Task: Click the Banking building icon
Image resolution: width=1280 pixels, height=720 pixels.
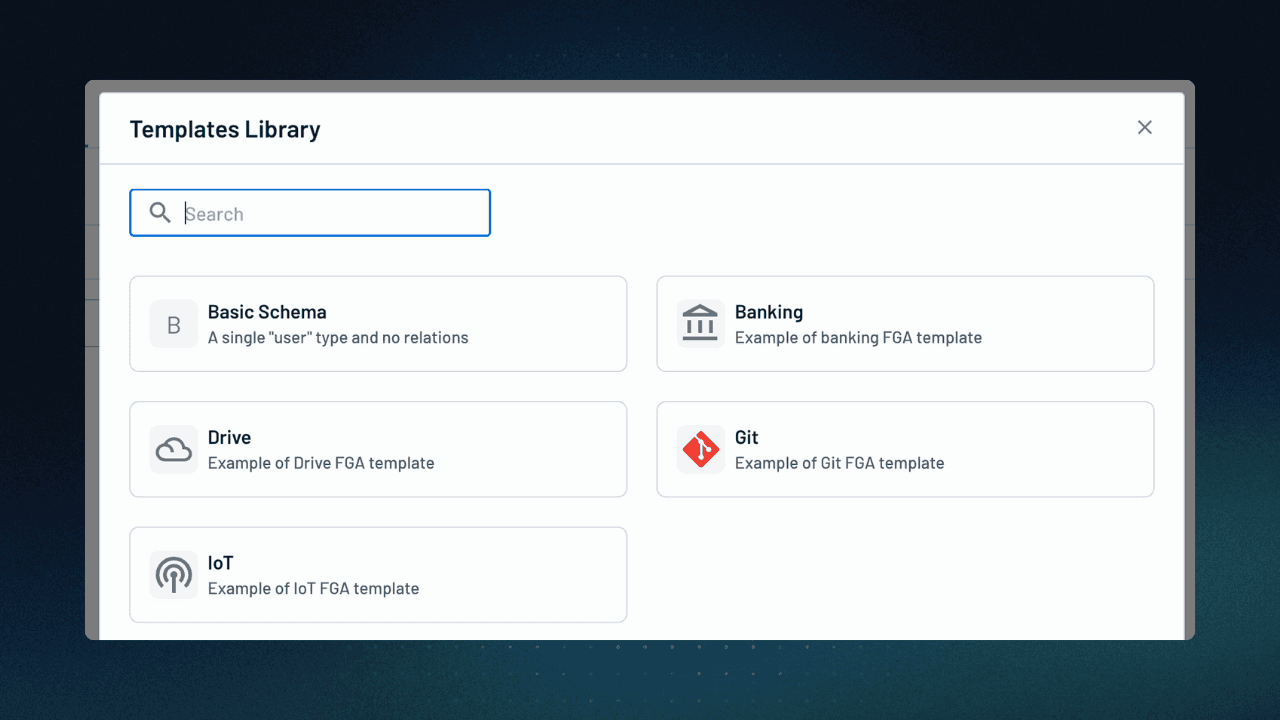Action: coord(700,325)
